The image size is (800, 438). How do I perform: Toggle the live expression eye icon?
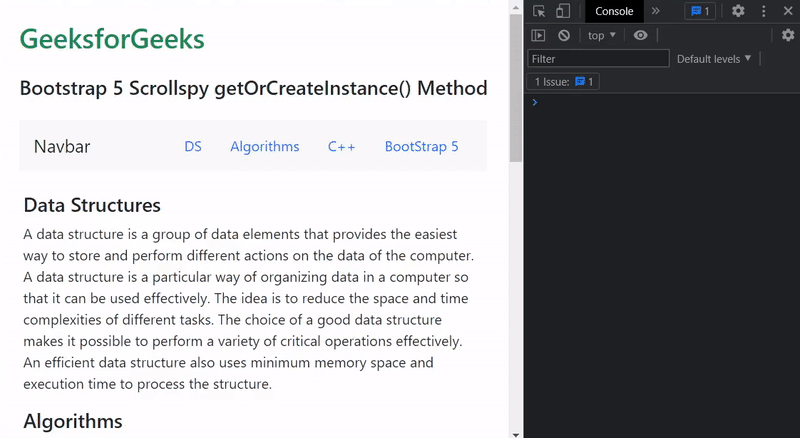pyautogui.click(x=640, y=35)
